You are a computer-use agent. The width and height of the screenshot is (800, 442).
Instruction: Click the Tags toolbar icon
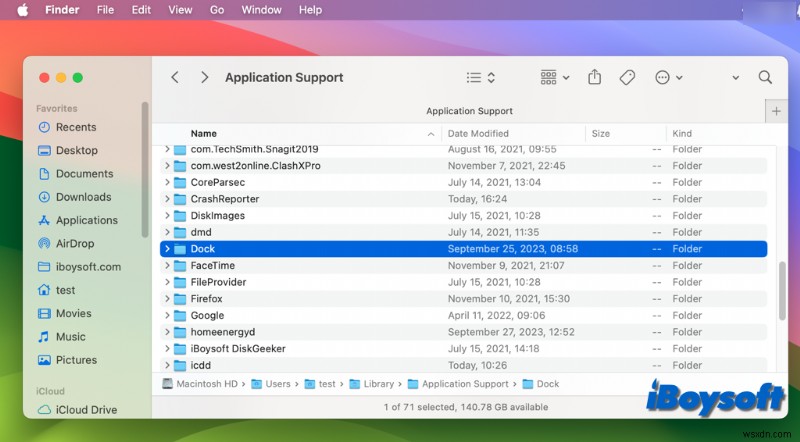tap(627, 78)
